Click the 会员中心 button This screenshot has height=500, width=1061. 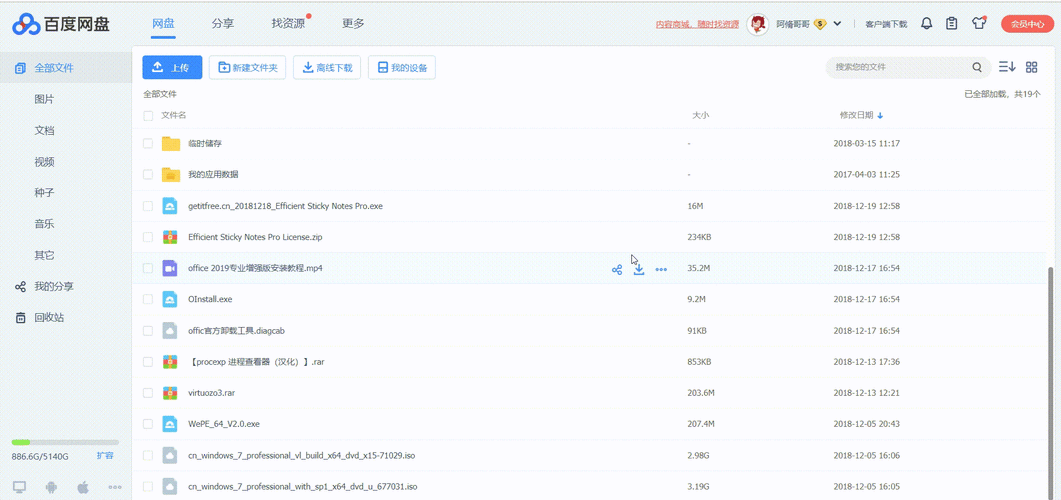tap(1027, 24)
